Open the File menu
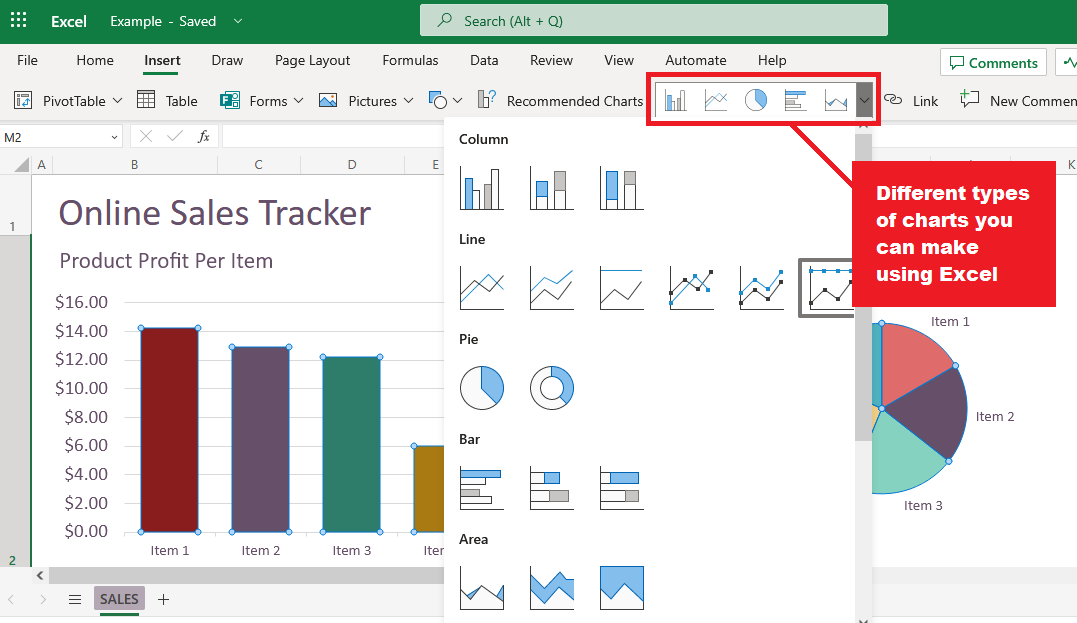This screenshot has height=623, width=1077. pyautogui.click(x=27, y=60)
